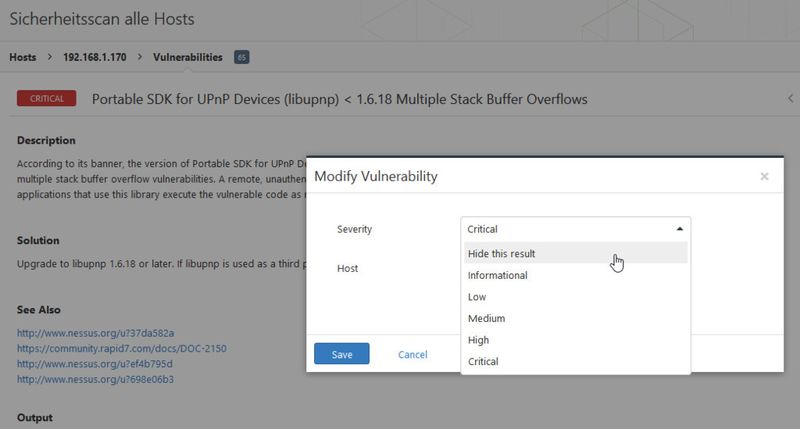800x429 pixels.
Task: Collapse side panel with left chevron
Action: [x=790, y=98]
